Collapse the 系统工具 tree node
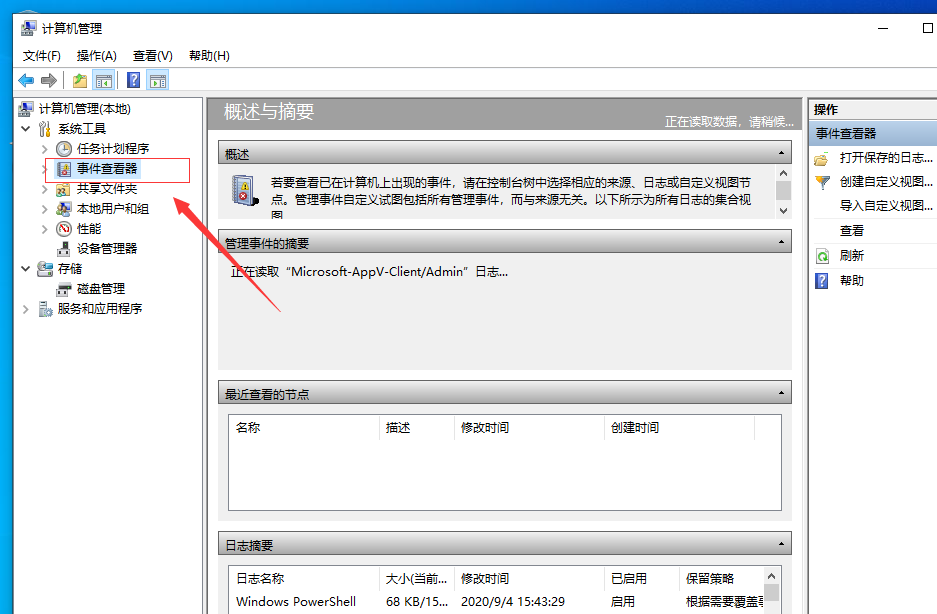Viewport: 937px width, 614px height. 25,128
